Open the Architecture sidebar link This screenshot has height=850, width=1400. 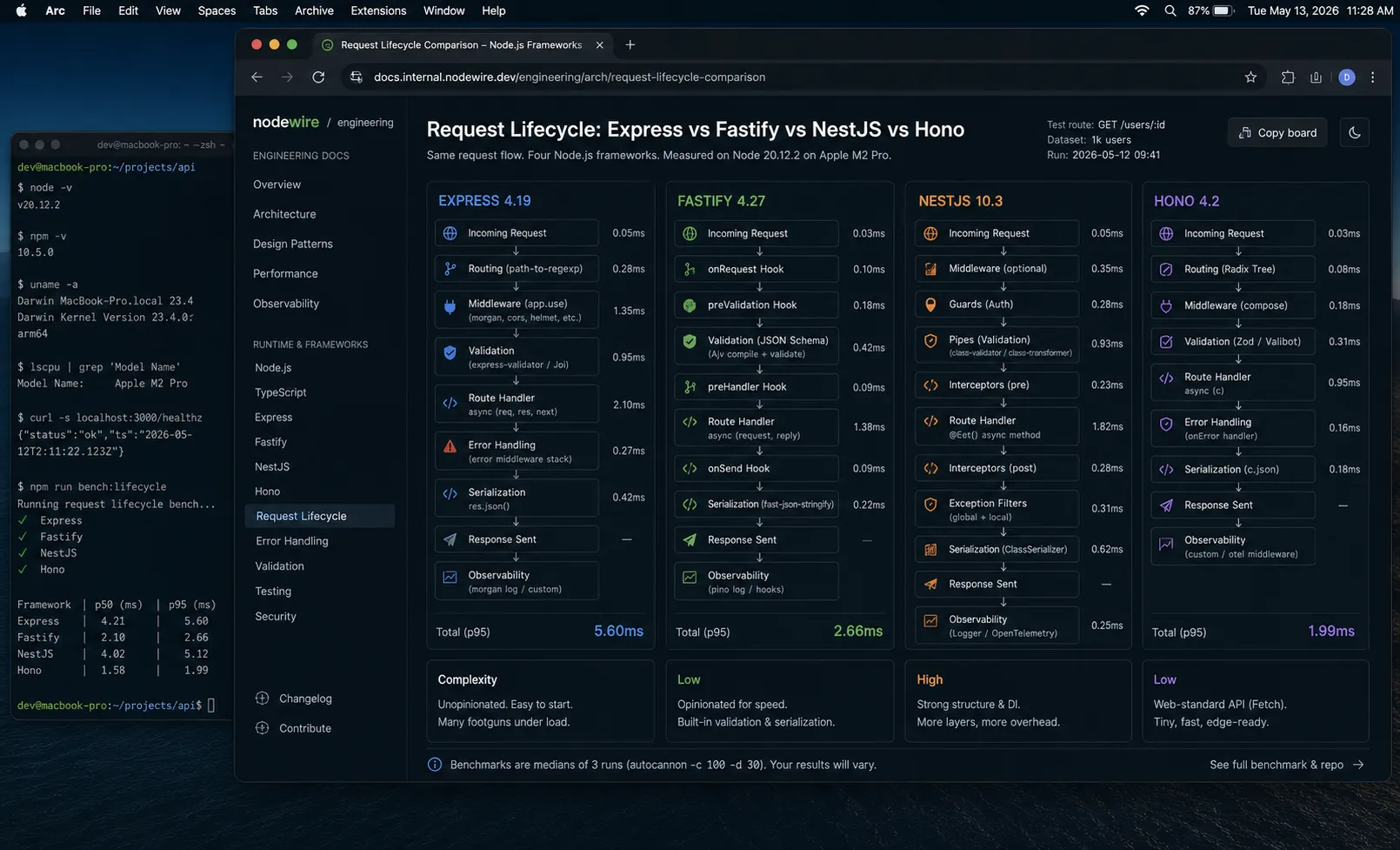coord(284,214)
